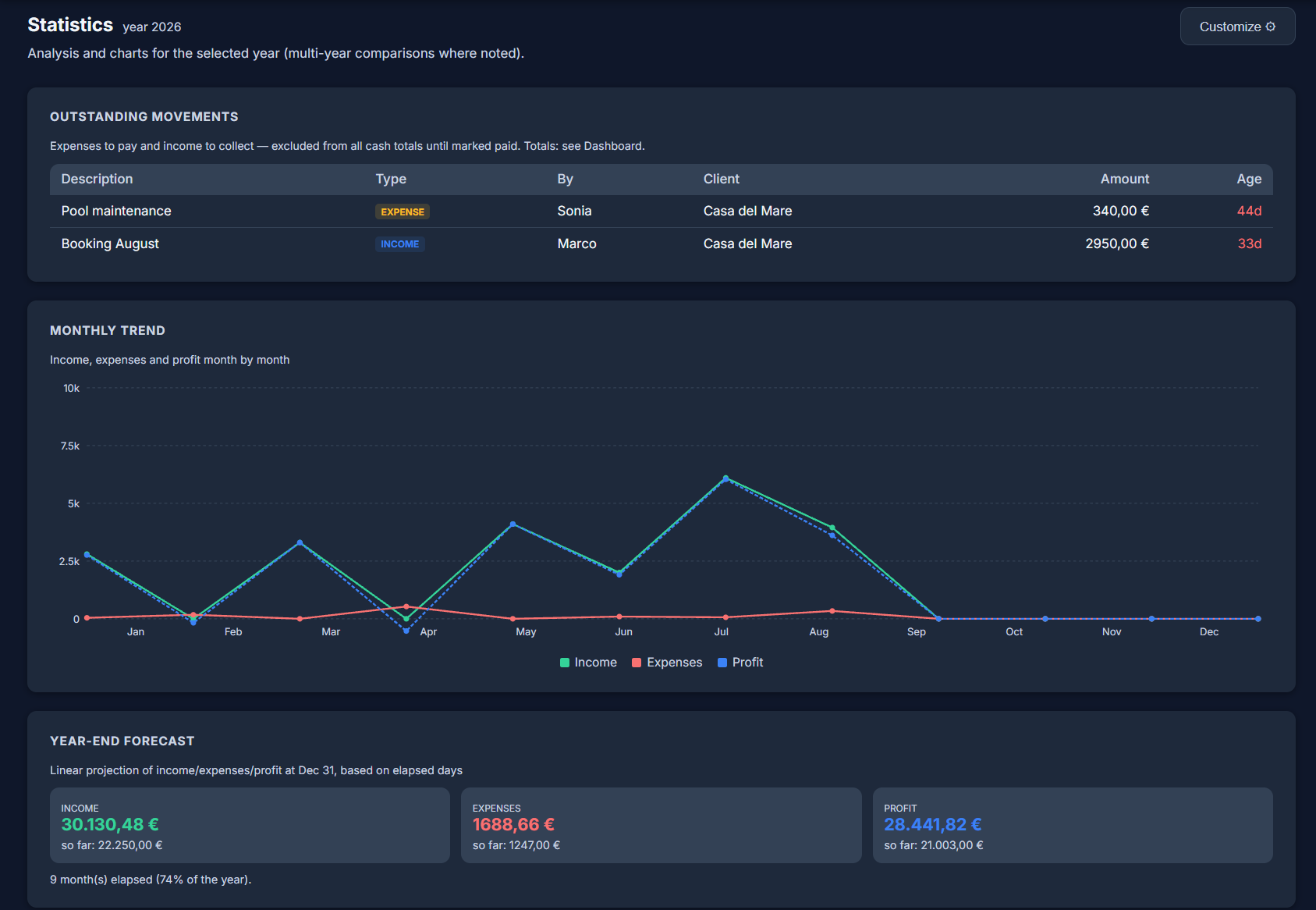Screen dimensions: 1316x910
Task: Click so far: 22.250,00 € text
Action: [x=112, y=845]
